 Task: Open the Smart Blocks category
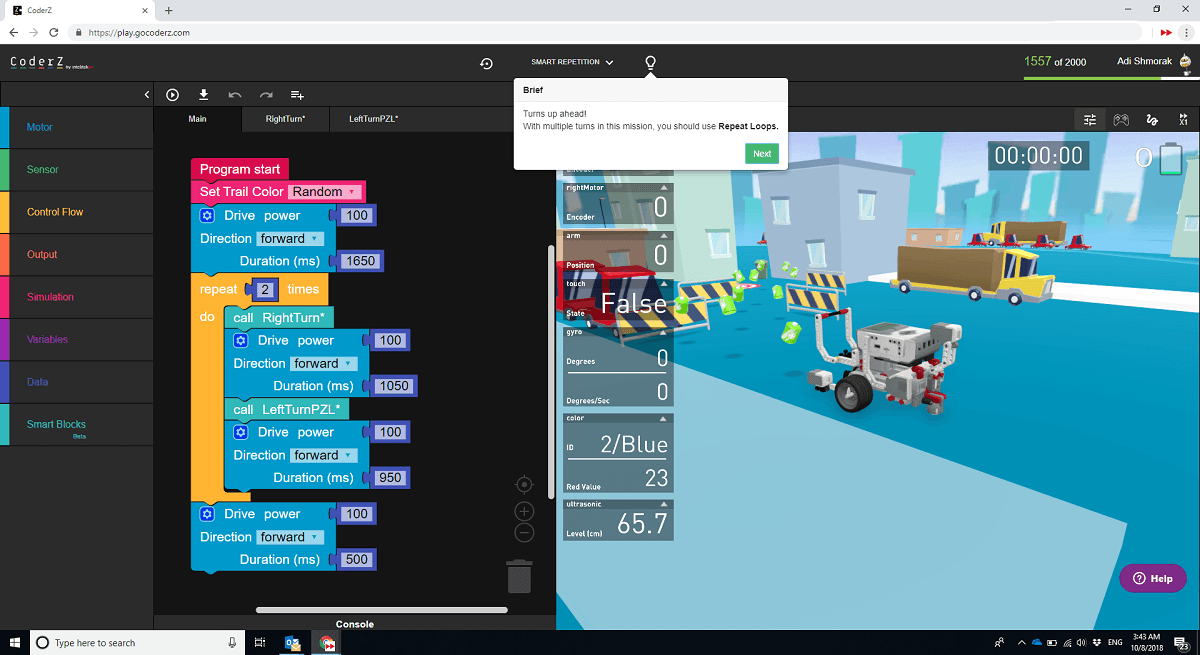55,424
